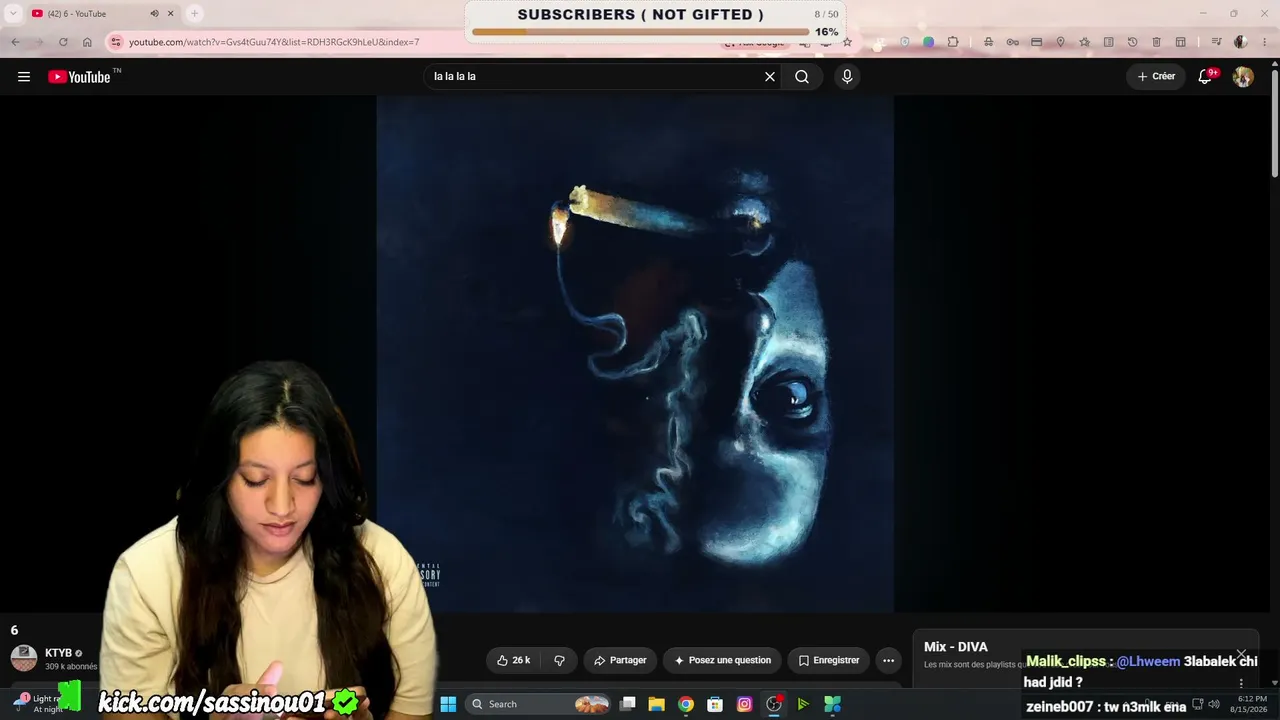Click the Créer button

pos(1156,77)
